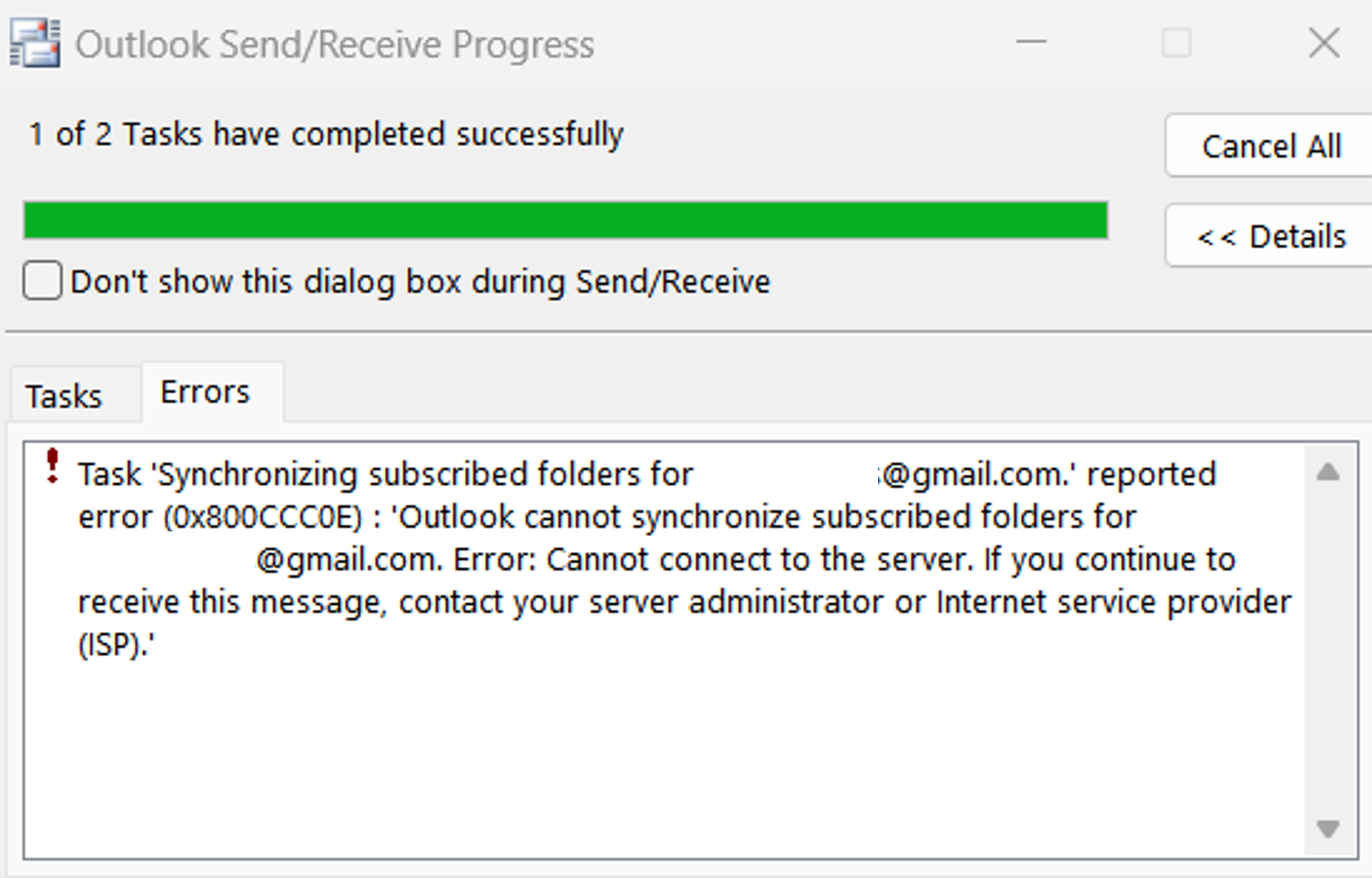Click the error list's vertical scrollbar track
The image size is (1372, 878).
pyautogui.click(x=1327, y=651)
